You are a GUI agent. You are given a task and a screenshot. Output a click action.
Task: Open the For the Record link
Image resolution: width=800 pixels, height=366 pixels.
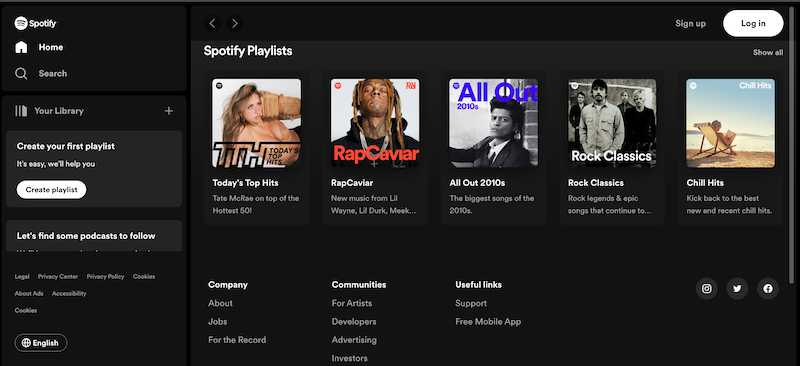(x=237, y=340)
